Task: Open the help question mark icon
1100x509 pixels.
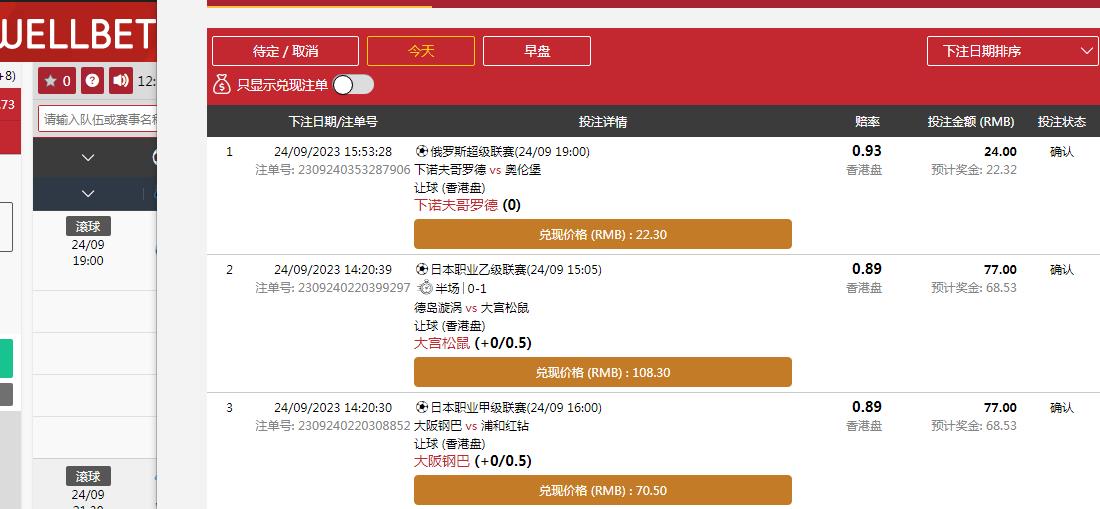Action: coord(93,81)
